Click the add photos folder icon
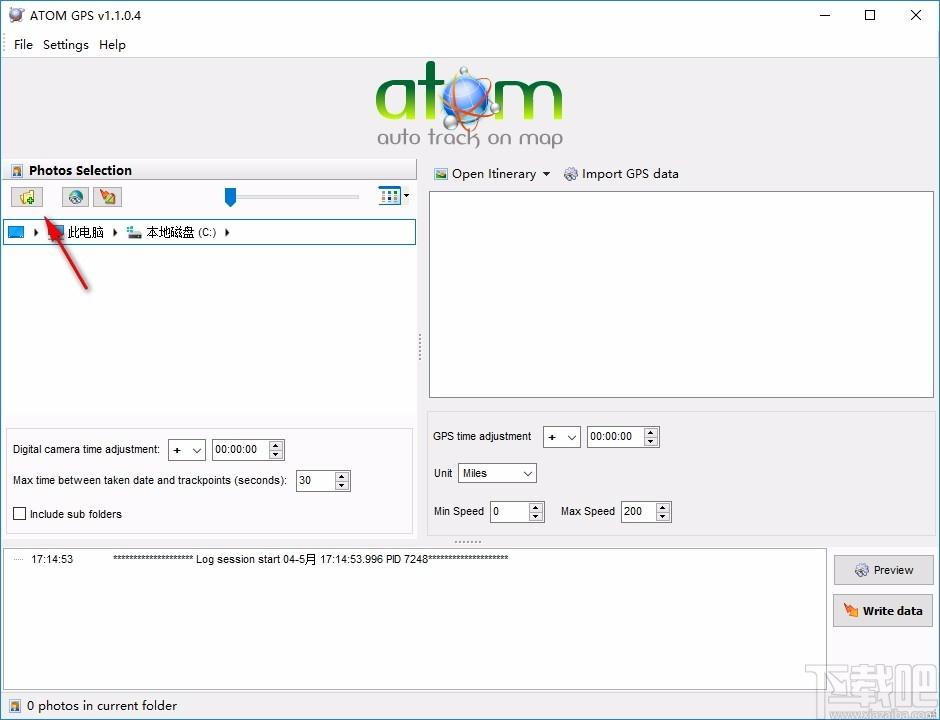The width and height of the screenshot is (940, 720). [27, 197]
